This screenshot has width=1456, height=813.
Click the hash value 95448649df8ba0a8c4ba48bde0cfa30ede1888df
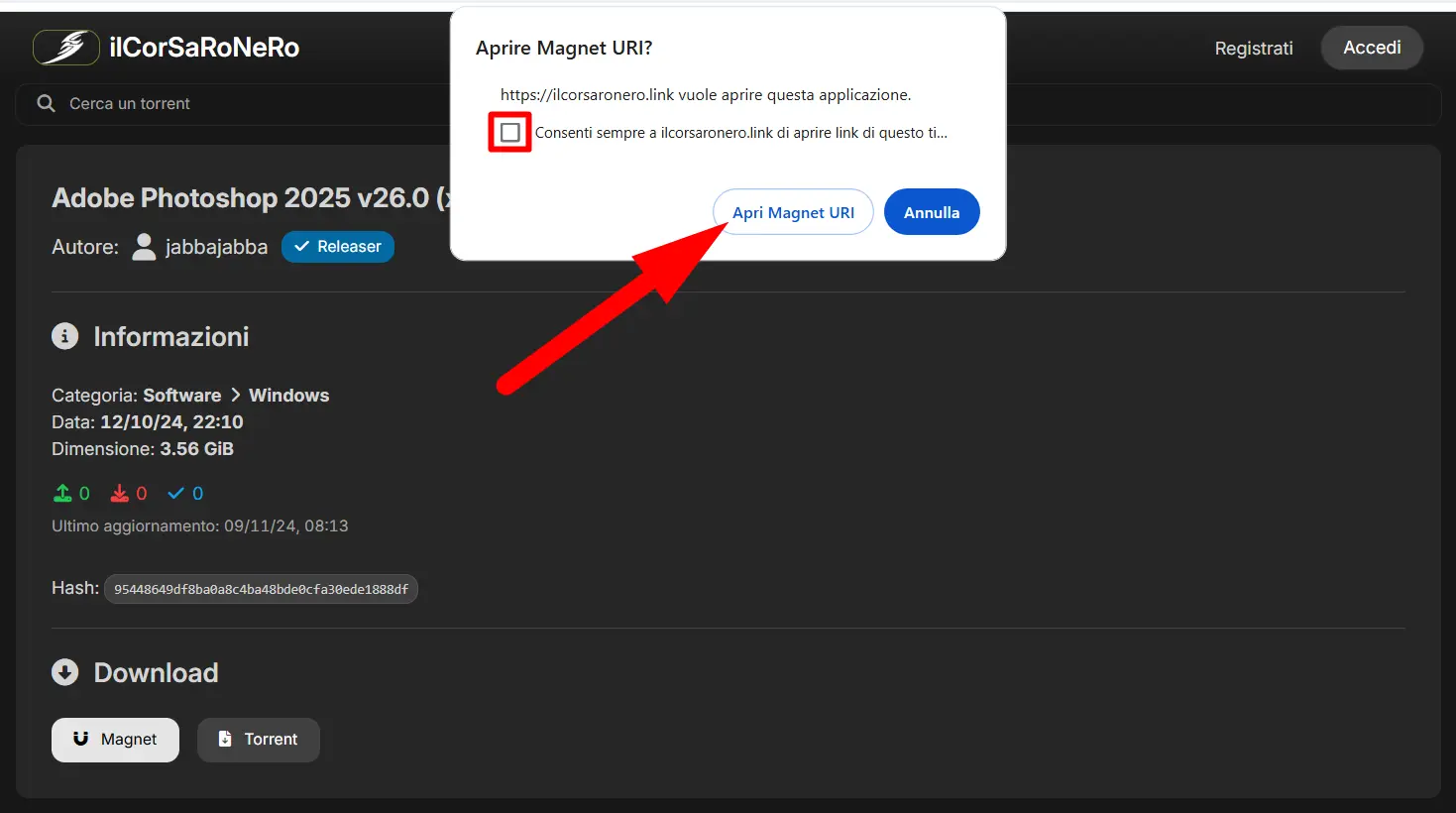pos(261,589)
